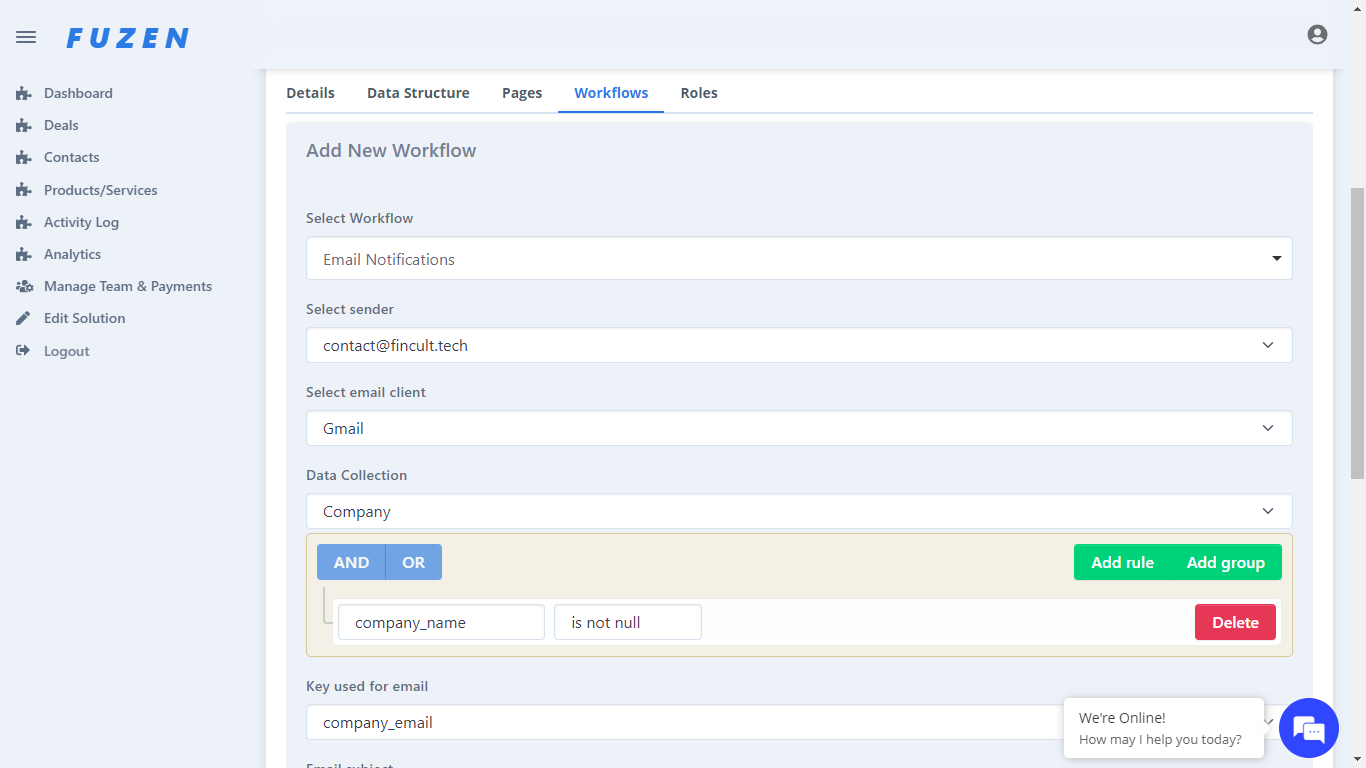Open the Select sender dropdown
This screenshot has height=768, width=1366.
point(798,346)
